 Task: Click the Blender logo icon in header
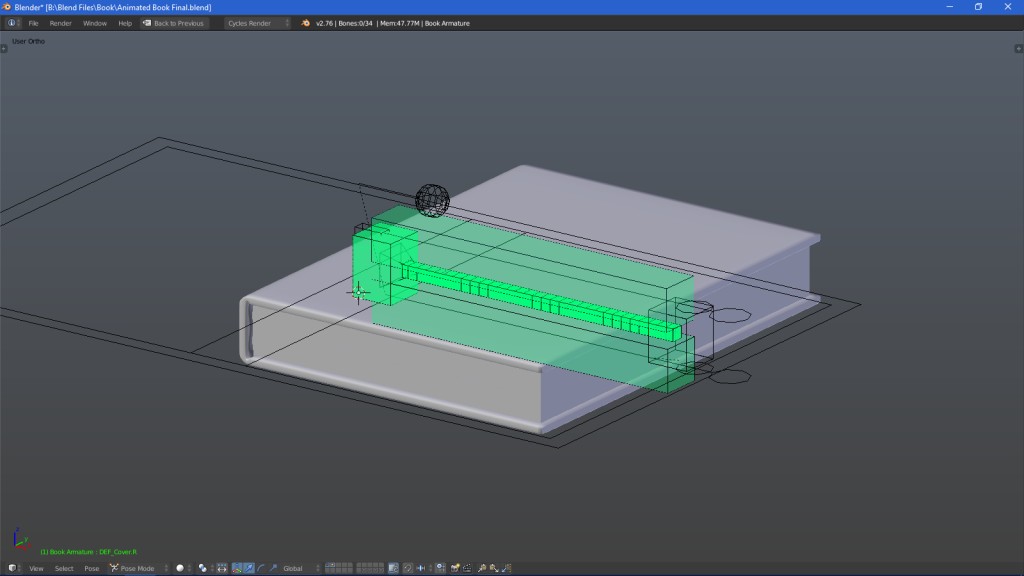305,23
